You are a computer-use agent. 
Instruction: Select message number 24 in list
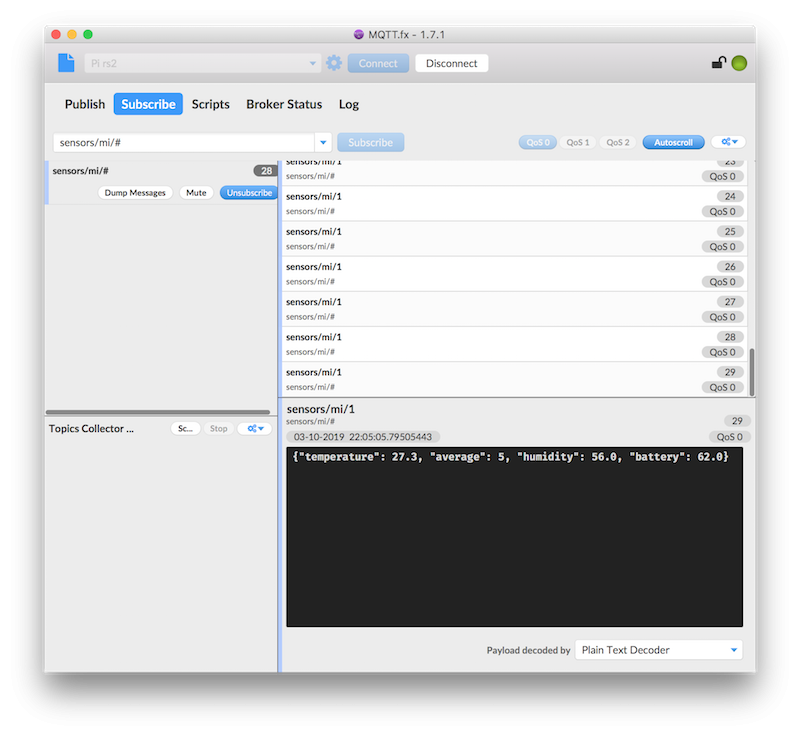click(514, 204)
